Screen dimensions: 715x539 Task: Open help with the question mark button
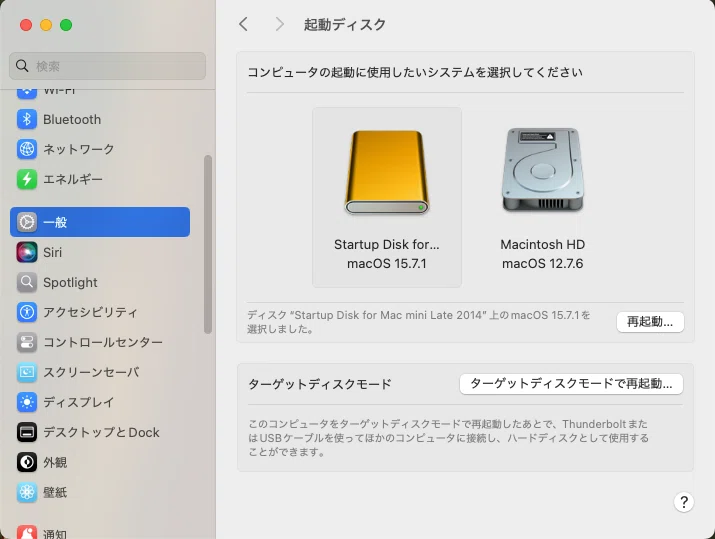[x=684, y=502]
